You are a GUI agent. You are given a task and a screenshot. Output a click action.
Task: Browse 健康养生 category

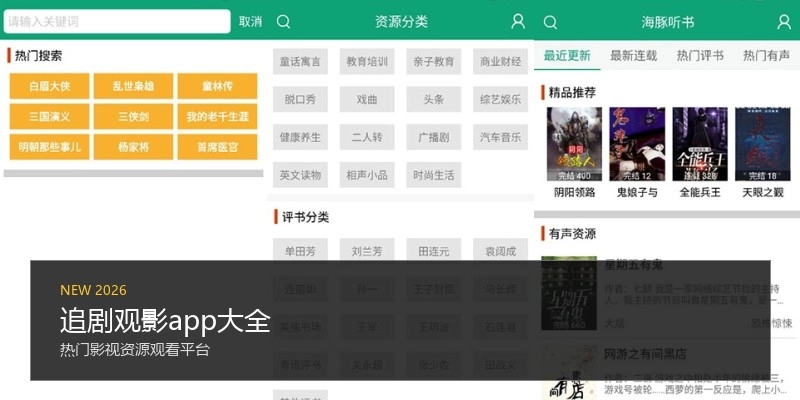coord(300,137)
